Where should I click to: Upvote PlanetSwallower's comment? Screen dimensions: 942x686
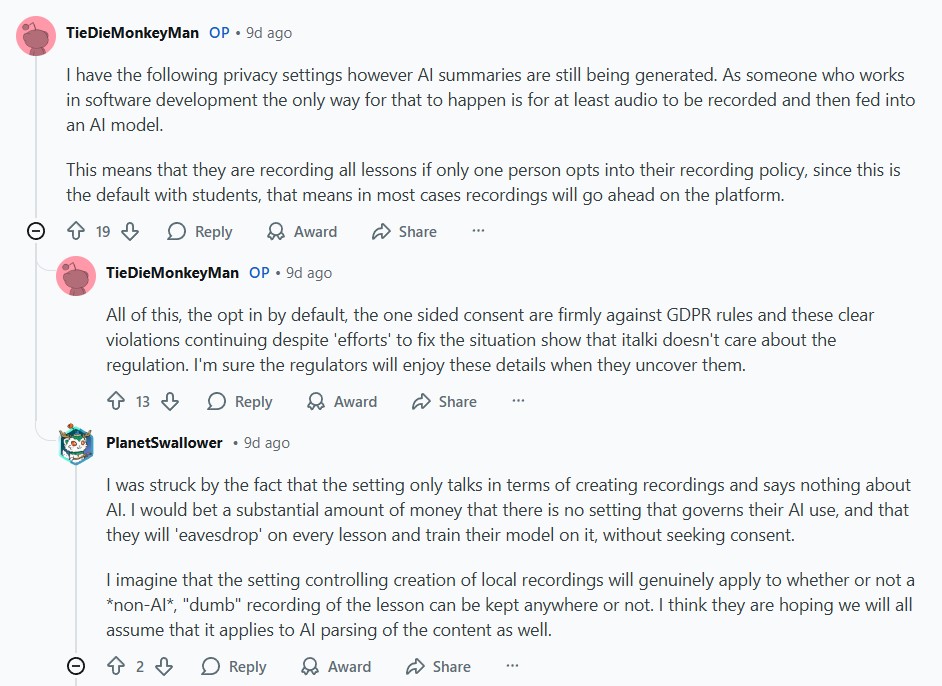tap(115, 666)
